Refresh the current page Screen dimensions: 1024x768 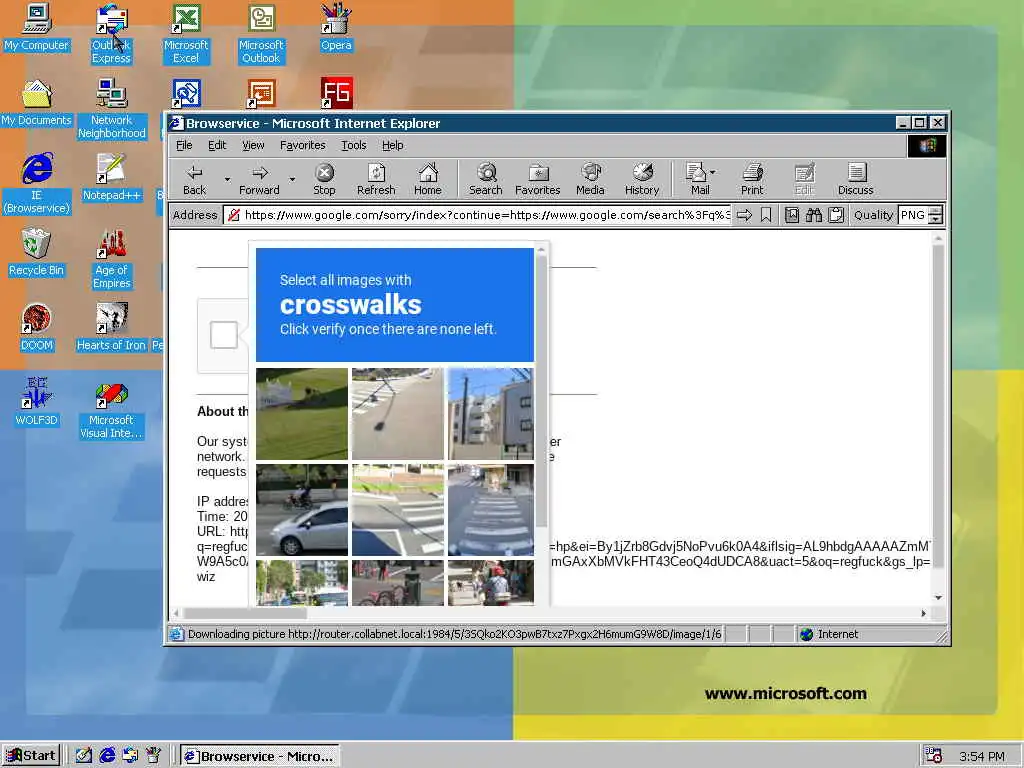(x=376, y=180)
